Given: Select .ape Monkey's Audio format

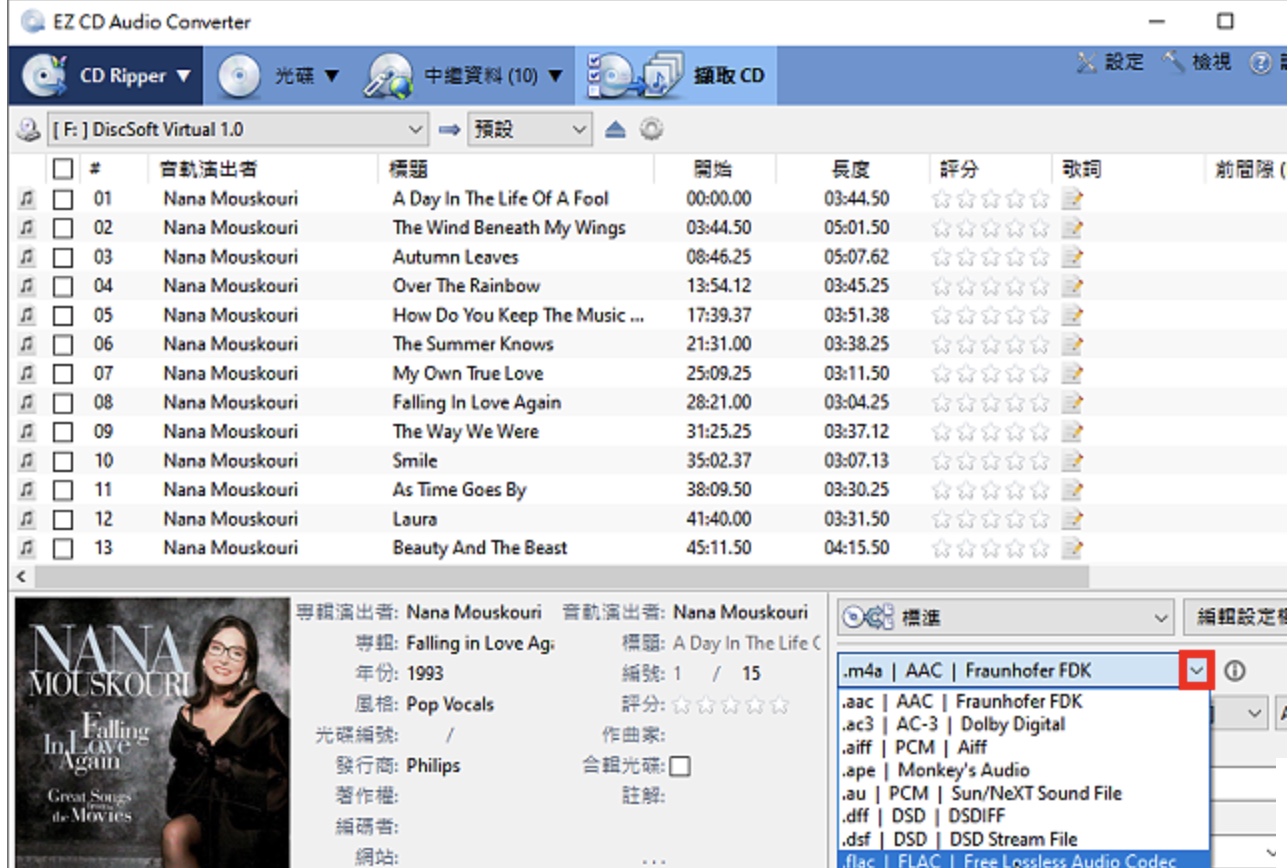Looking at the screenshot, I should (x=1023, y=770).
